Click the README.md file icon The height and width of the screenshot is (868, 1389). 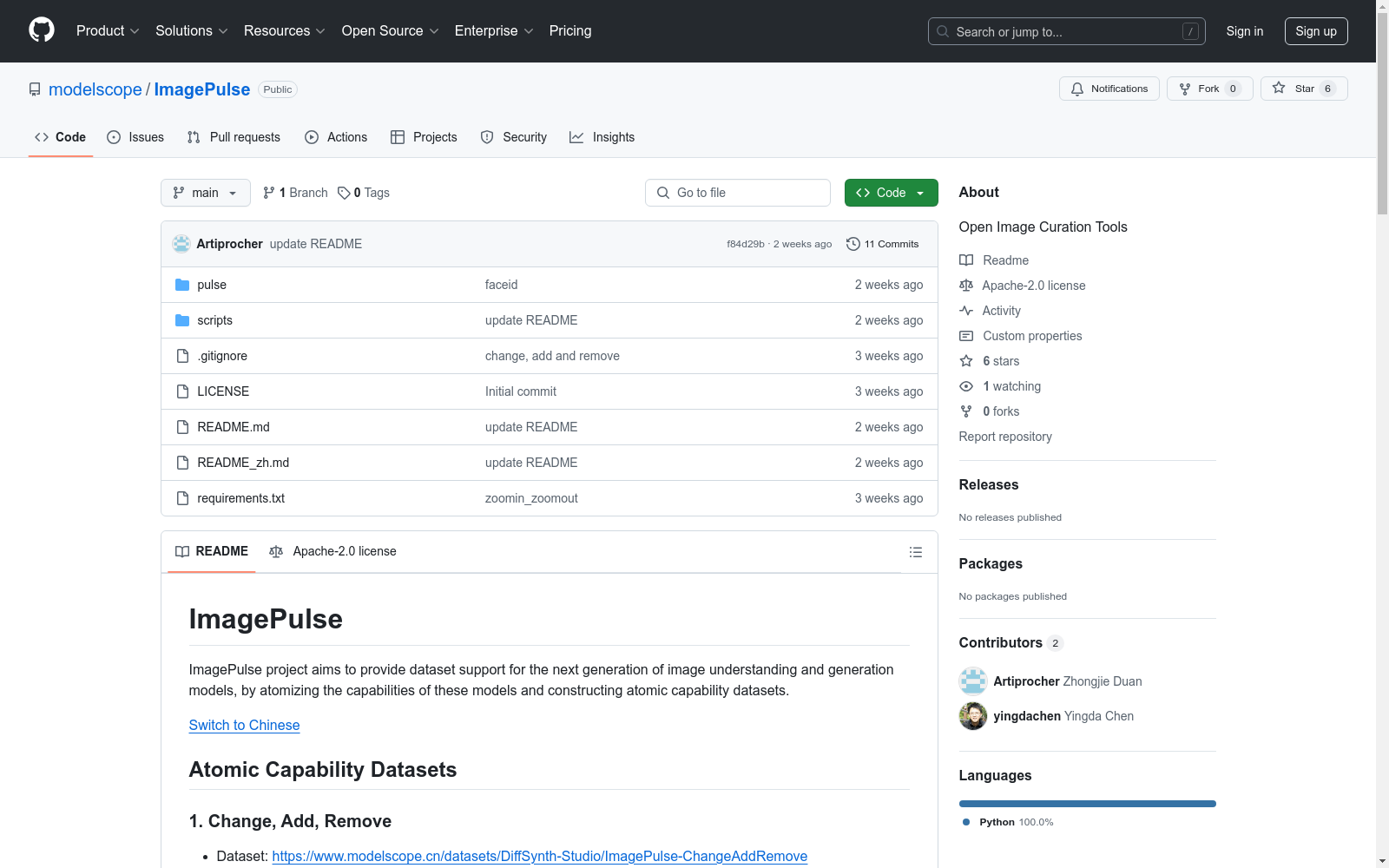click(x=182, y=427)
